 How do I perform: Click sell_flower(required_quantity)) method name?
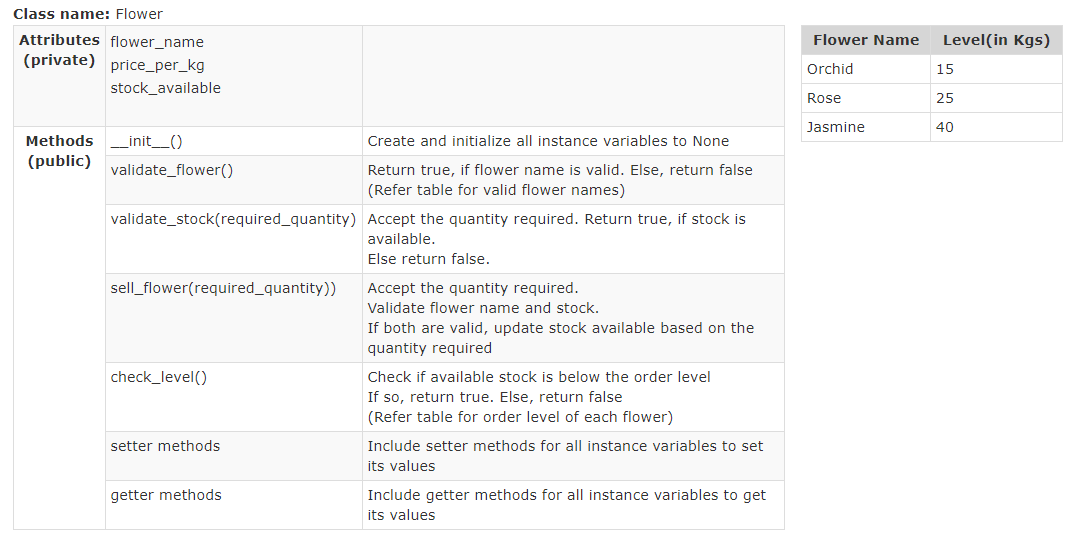(223, 288)
